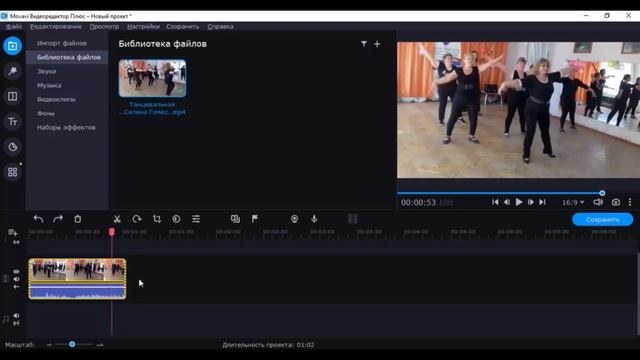This screenshot has width=640, height=360.
Task: Click the add track icon
Action: (13, 233)
